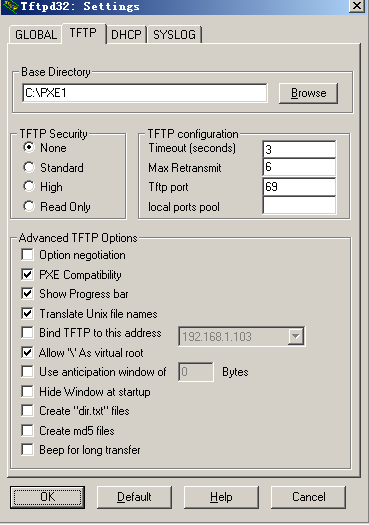Enable Option negotiation checkbox
The image size is (369, 525).
click(x=27, y=254)
